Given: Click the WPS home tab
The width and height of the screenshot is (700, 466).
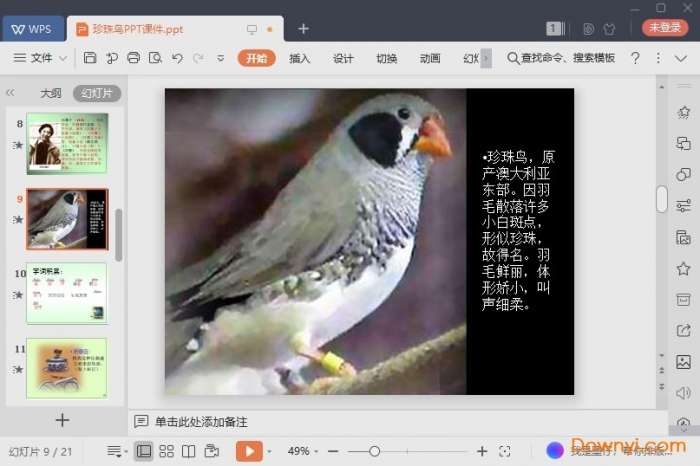Looking at the screenshot, I should pos(32,29).
